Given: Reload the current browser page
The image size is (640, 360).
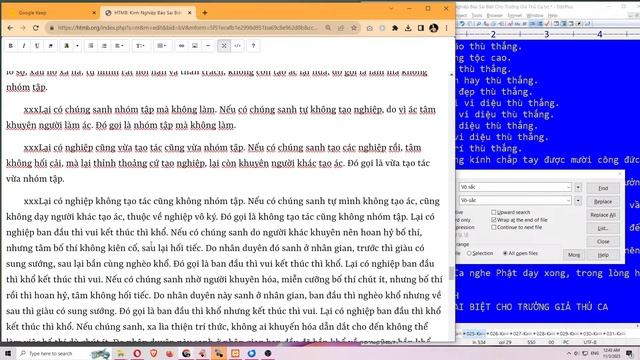Looking at the screenshot, I should pyautogui.click(x=36, y=28).
